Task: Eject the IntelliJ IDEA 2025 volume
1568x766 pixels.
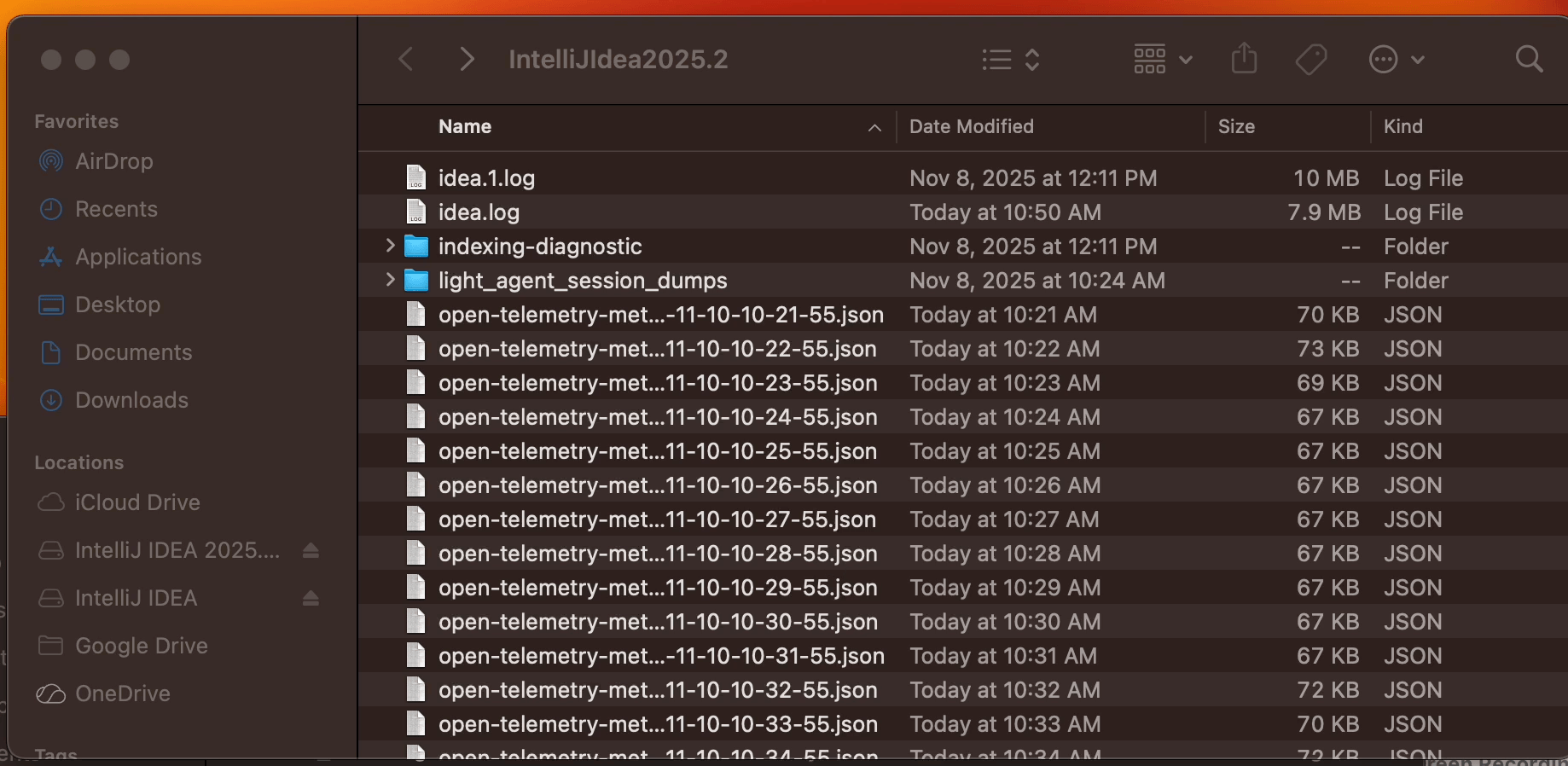Action: (x=311, y=551)
